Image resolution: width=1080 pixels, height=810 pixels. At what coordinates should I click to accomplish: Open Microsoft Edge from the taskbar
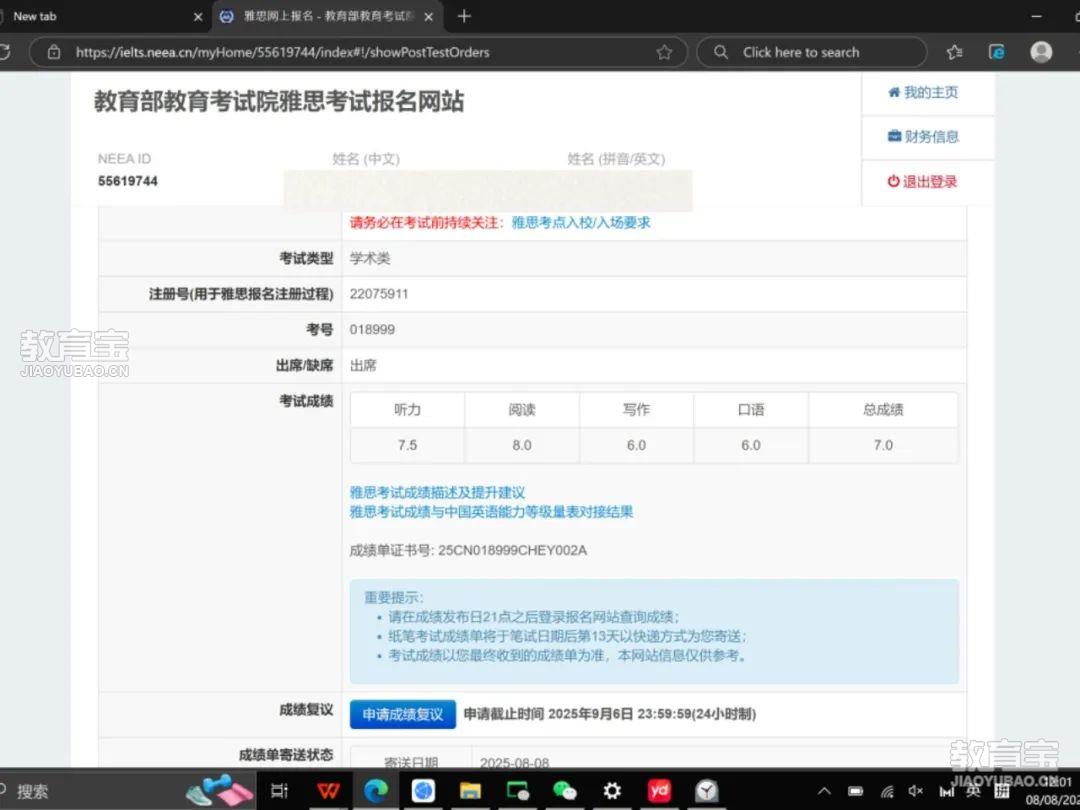point(376,790)
